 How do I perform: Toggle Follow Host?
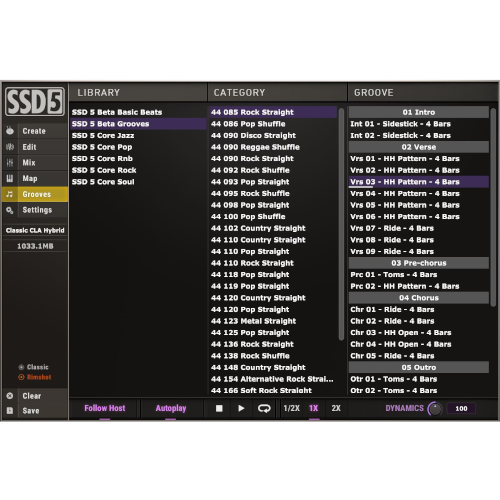pos(105,408)
